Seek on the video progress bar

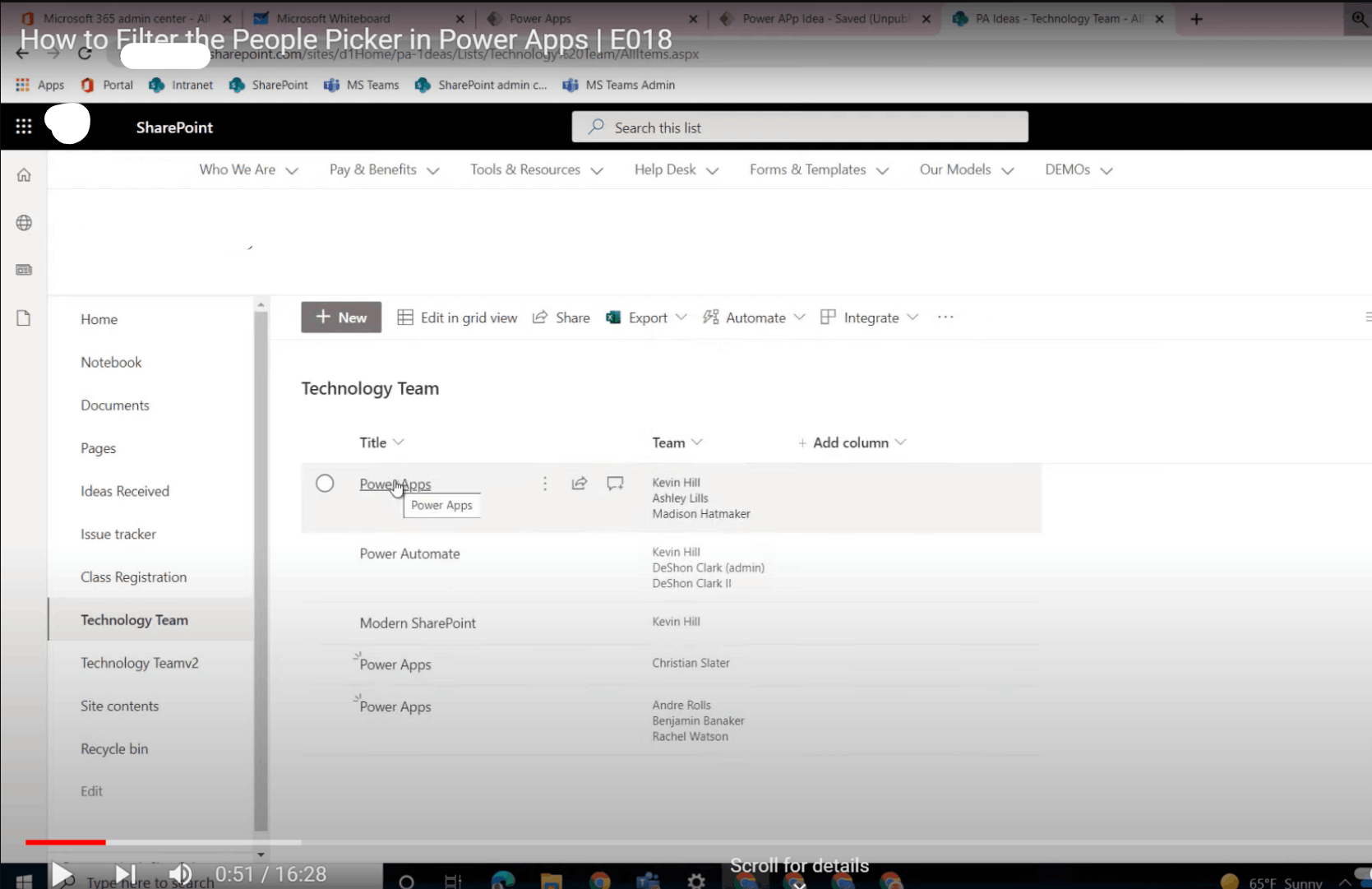coord(699,842)
